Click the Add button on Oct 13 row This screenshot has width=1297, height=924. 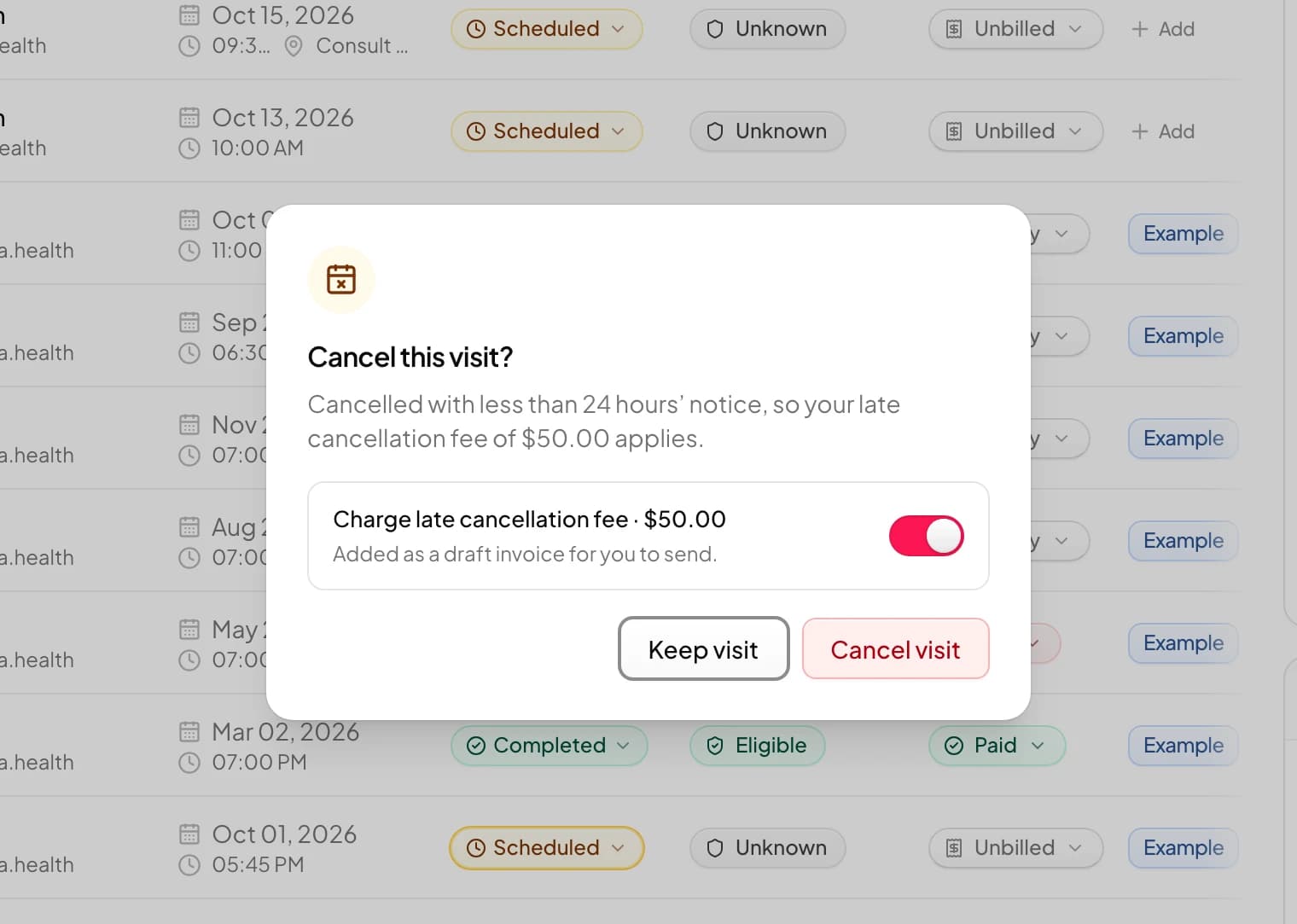coord(1163,131)
